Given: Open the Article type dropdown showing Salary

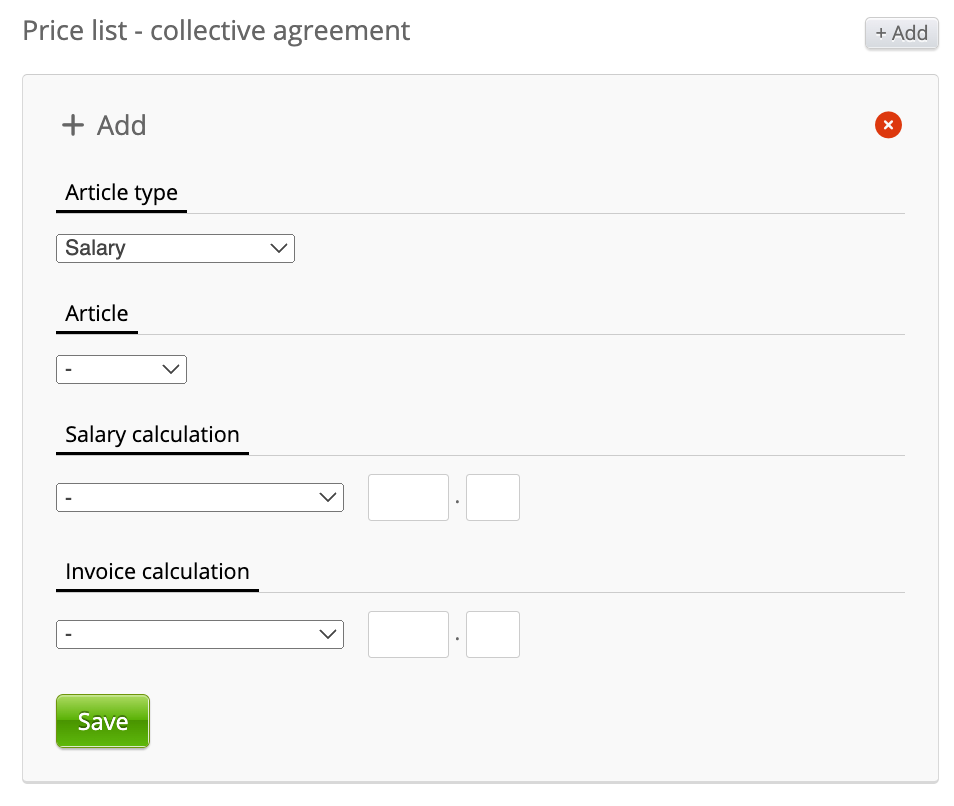Looking at the screenshot, I should click(175, 249).
